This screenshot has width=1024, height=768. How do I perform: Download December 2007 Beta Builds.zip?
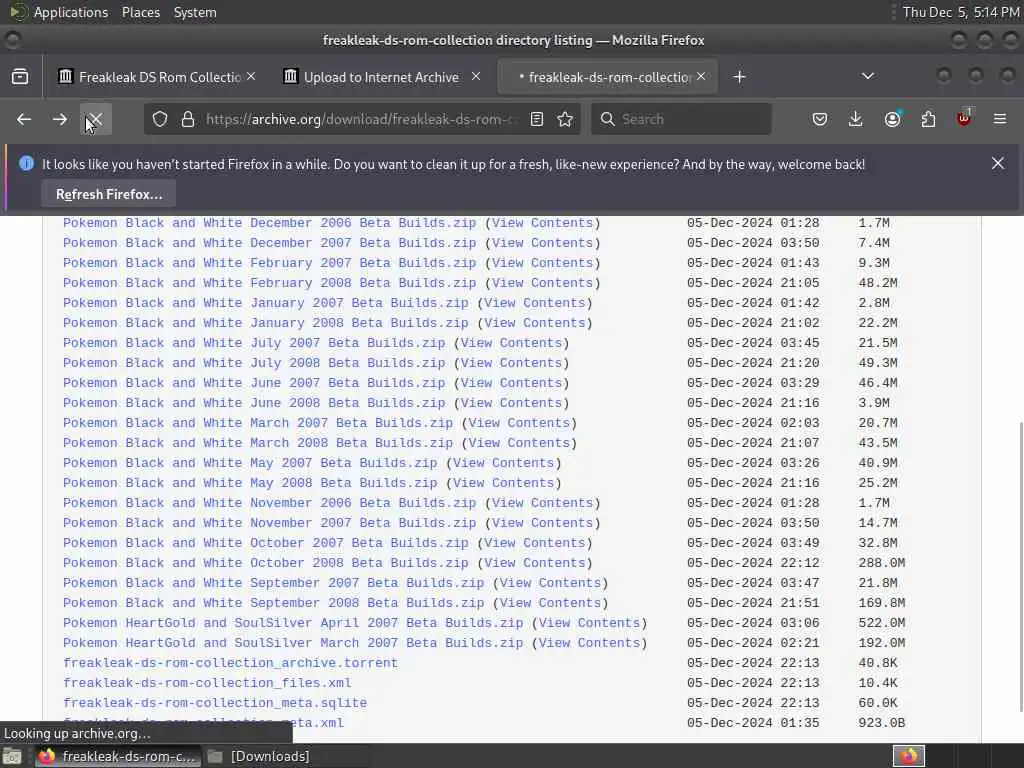(x=270, y=243)
